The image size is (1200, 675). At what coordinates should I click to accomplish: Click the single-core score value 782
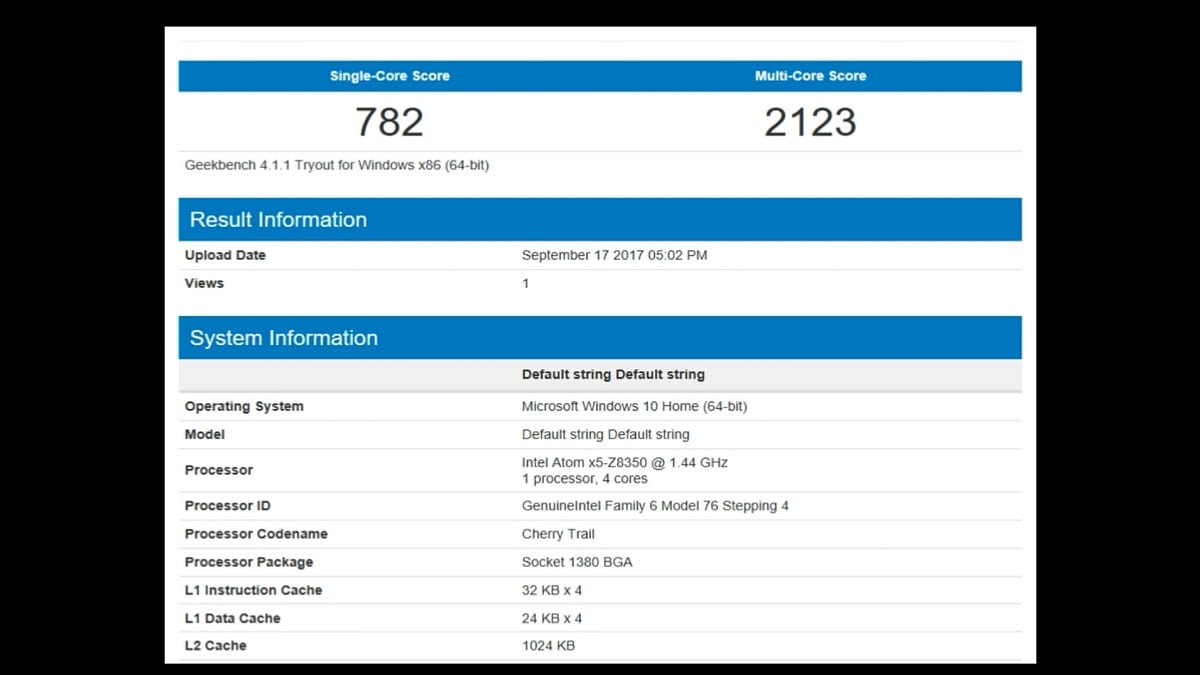click(389, 121)
